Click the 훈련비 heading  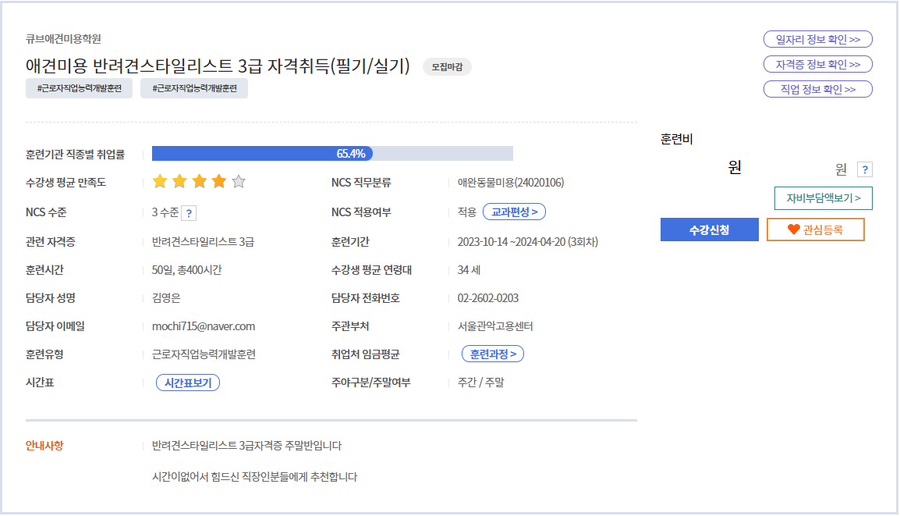point(676,139)
